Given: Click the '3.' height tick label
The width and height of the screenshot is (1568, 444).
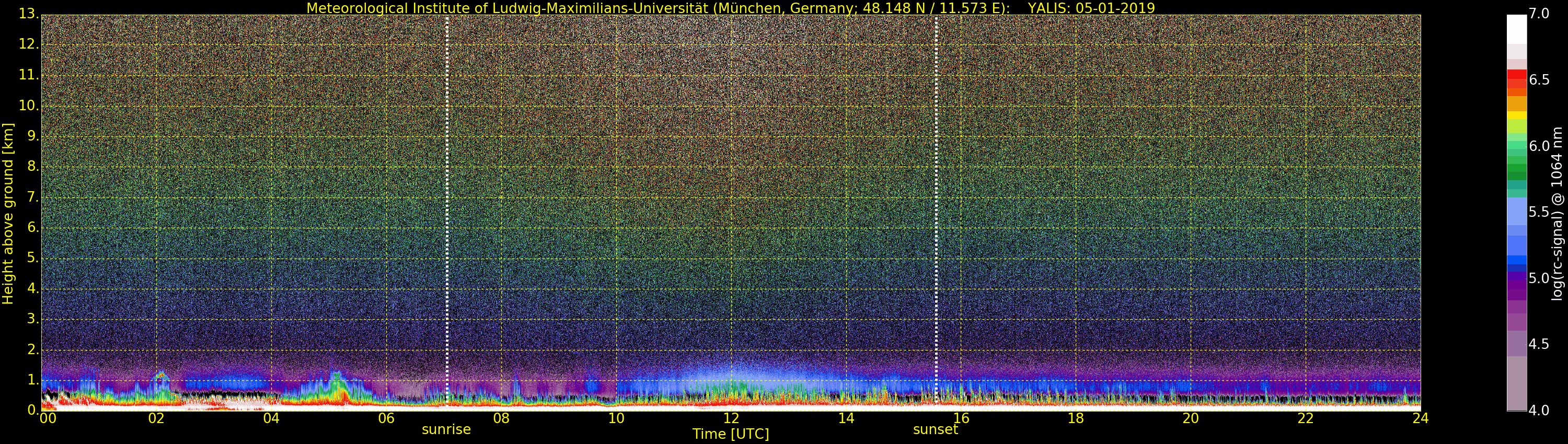Looking at the screenshot, I should (33, 319).
